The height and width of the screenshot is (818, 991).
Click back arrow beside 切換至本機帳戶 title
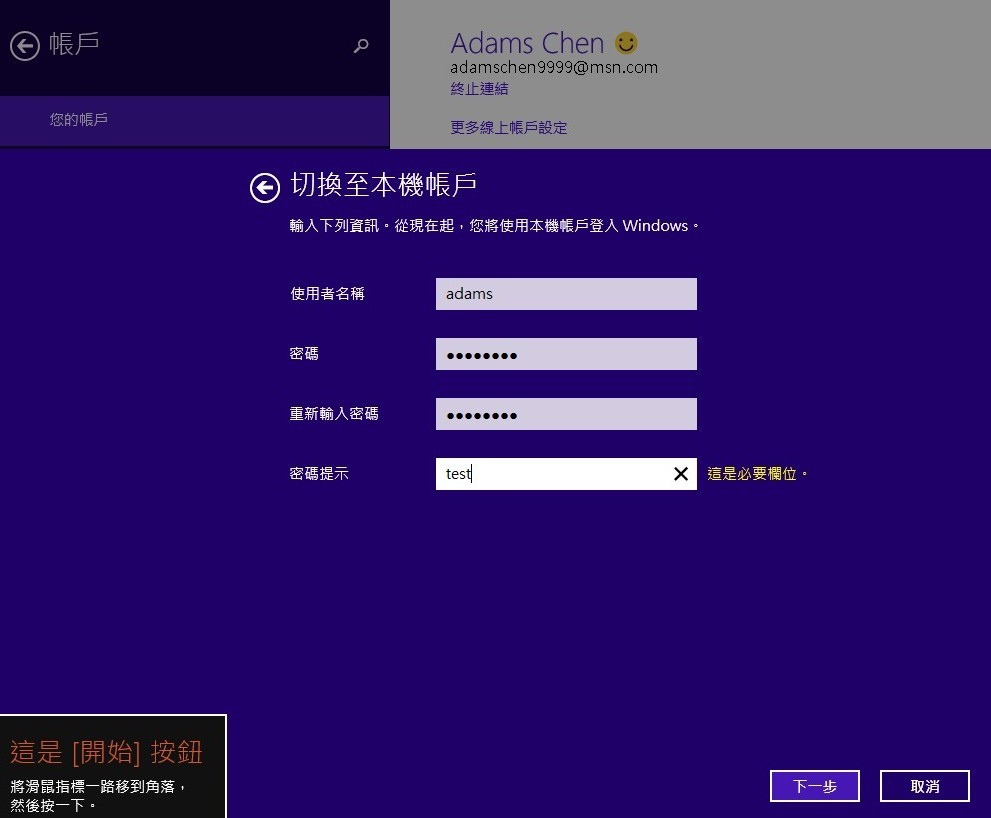click(265, 188)
